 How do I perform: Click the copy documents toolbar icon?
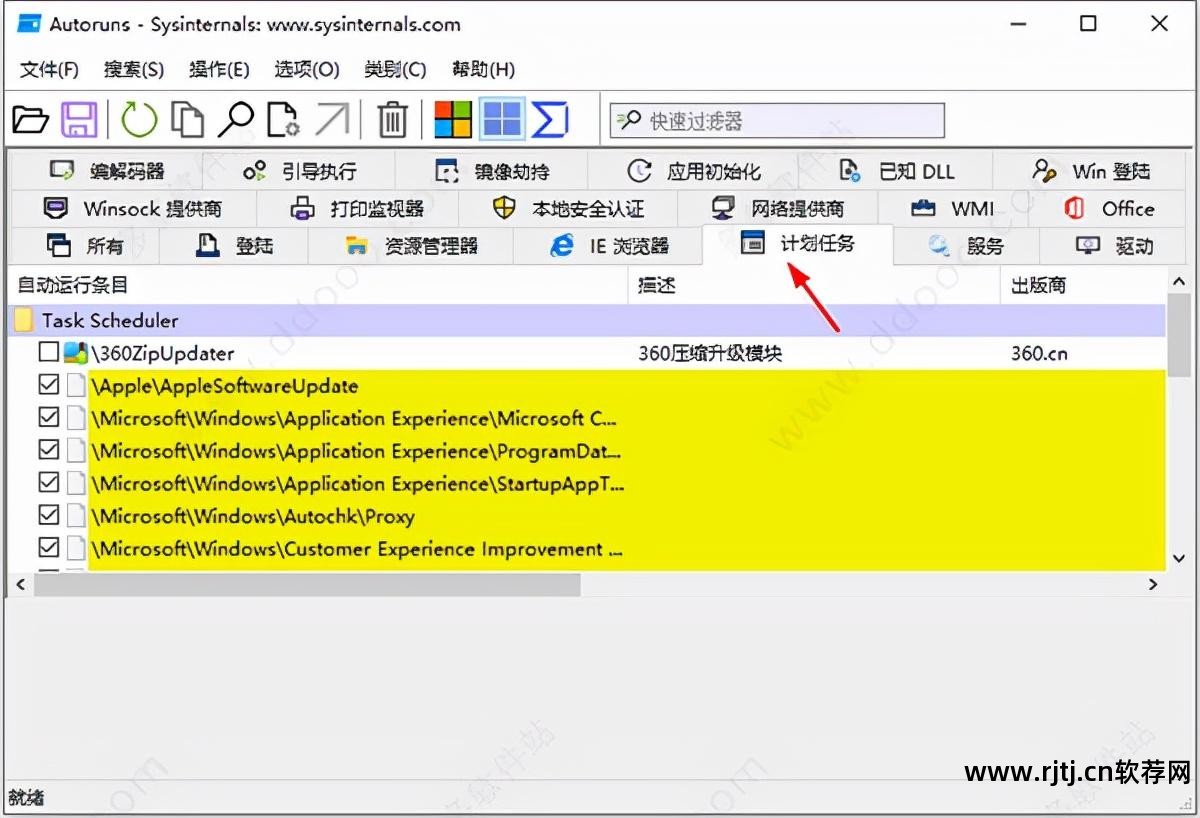tap(187, 121)
